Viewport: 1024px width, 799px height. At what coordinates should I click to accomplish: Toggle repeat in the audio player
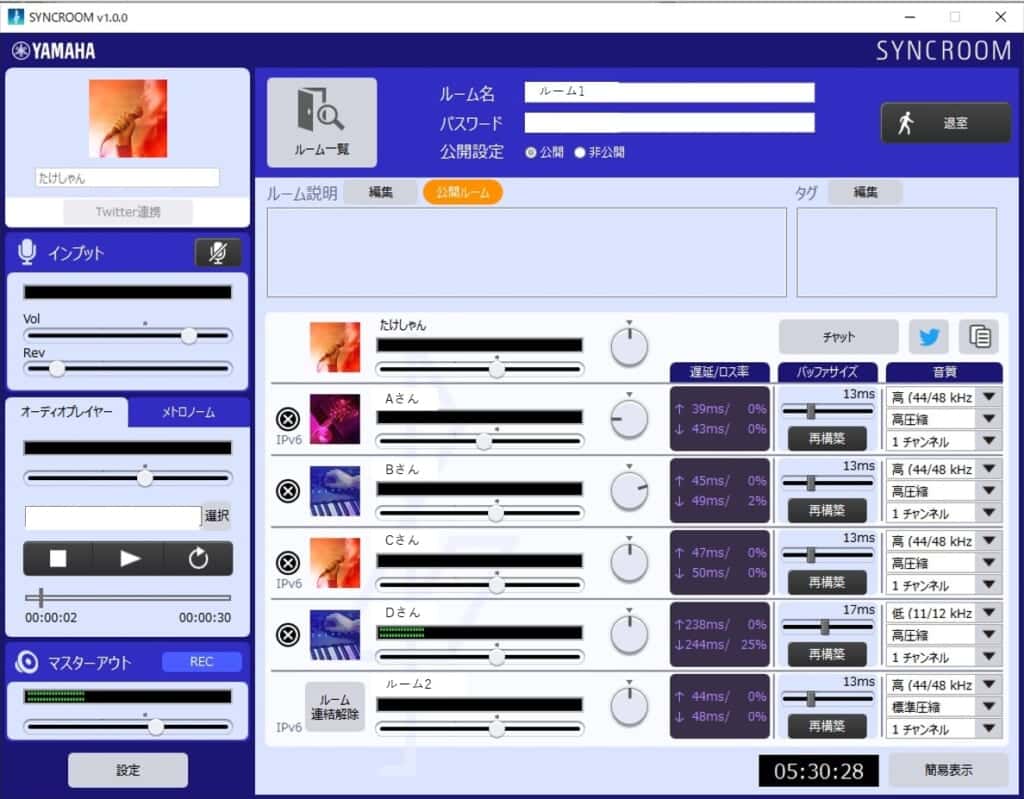pyautogui.click(x=199, y=559)
